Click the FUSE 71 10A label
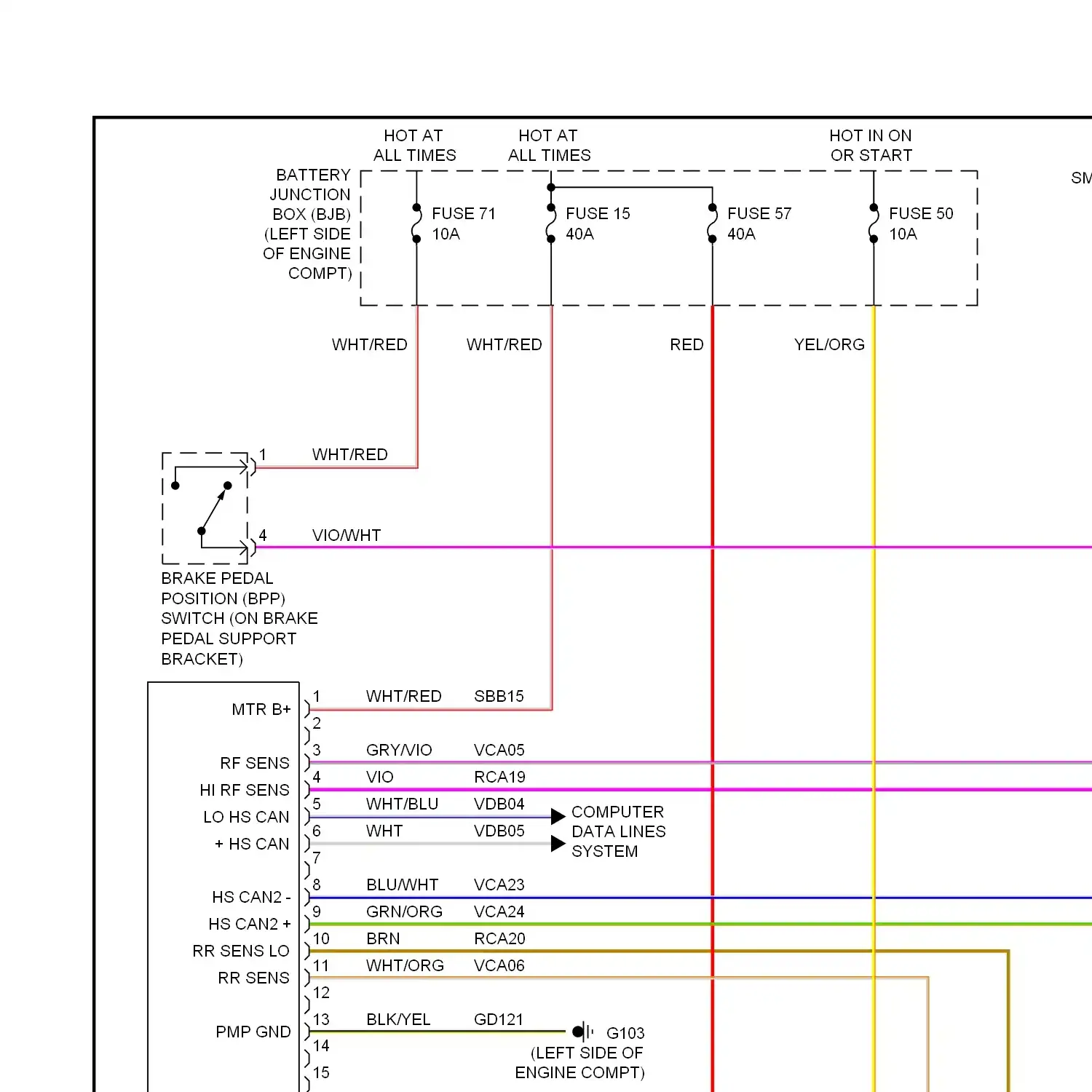Viewport: 1092px width, 1092px height. coord(464,223)
